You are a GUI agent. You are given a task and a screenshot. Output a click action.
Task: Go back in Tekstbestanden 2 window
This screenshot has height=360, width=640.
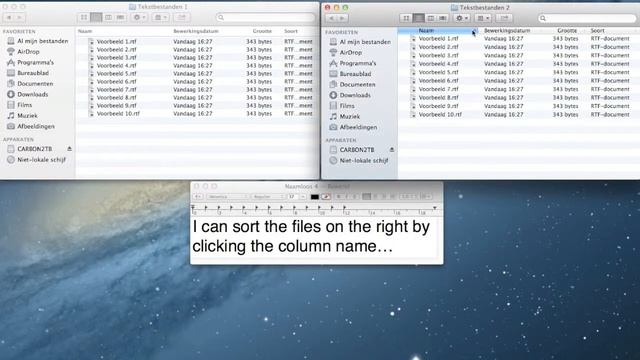point(332,18)
